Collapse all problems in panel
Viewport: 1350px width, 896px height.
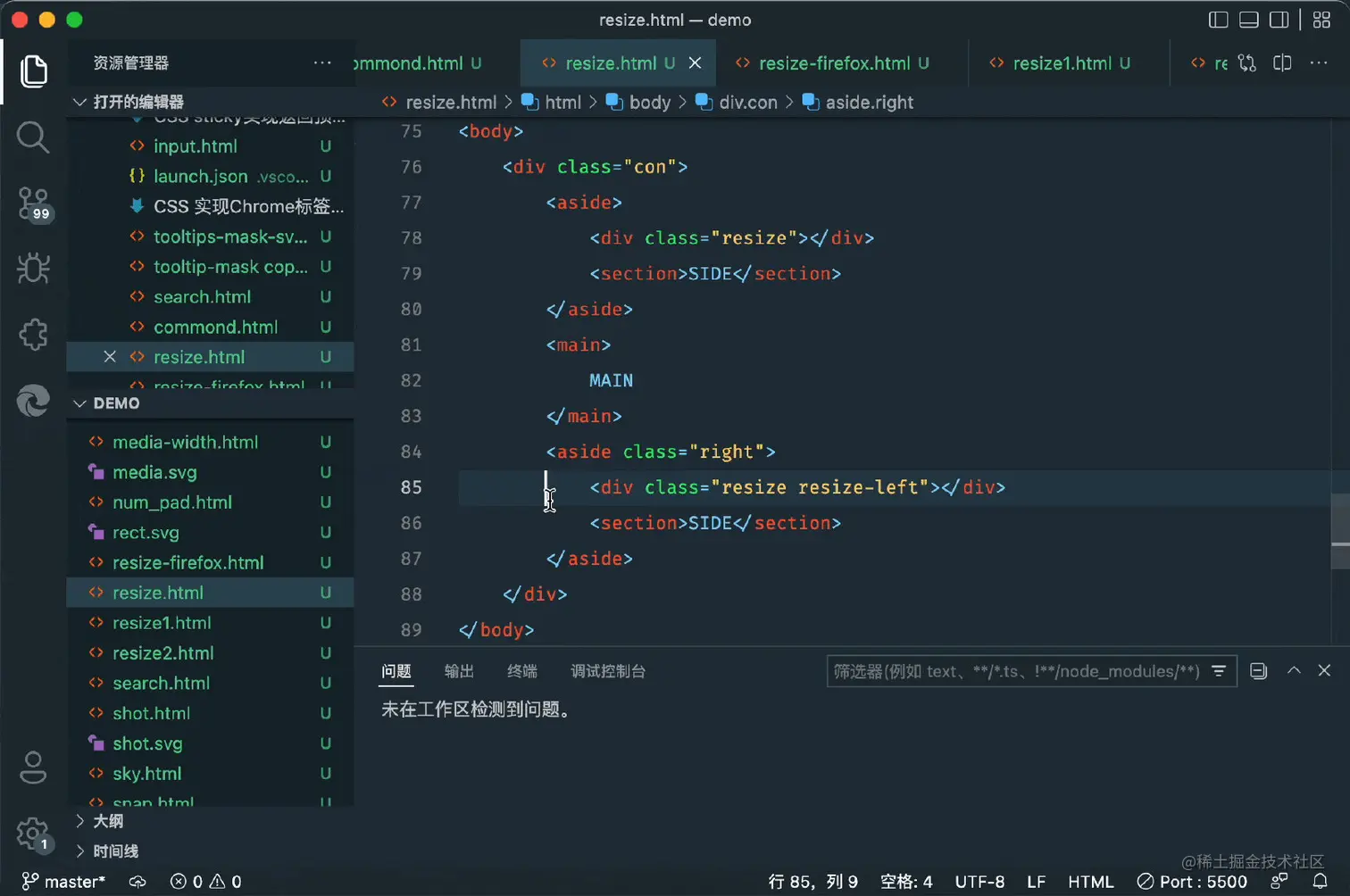[x=1259, y=671]
